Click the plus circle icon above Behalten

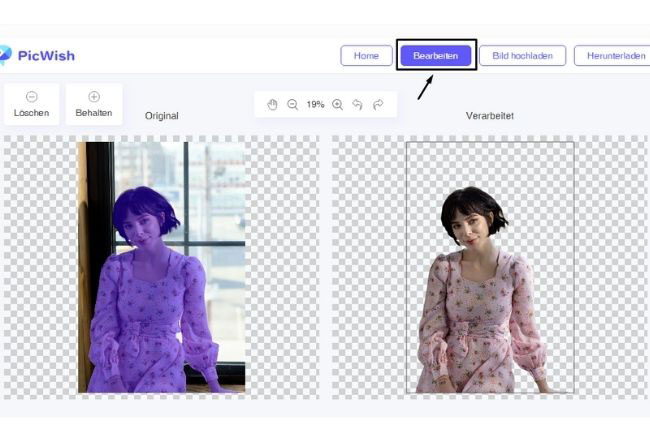pyautogui.click(x=94, y=97)
